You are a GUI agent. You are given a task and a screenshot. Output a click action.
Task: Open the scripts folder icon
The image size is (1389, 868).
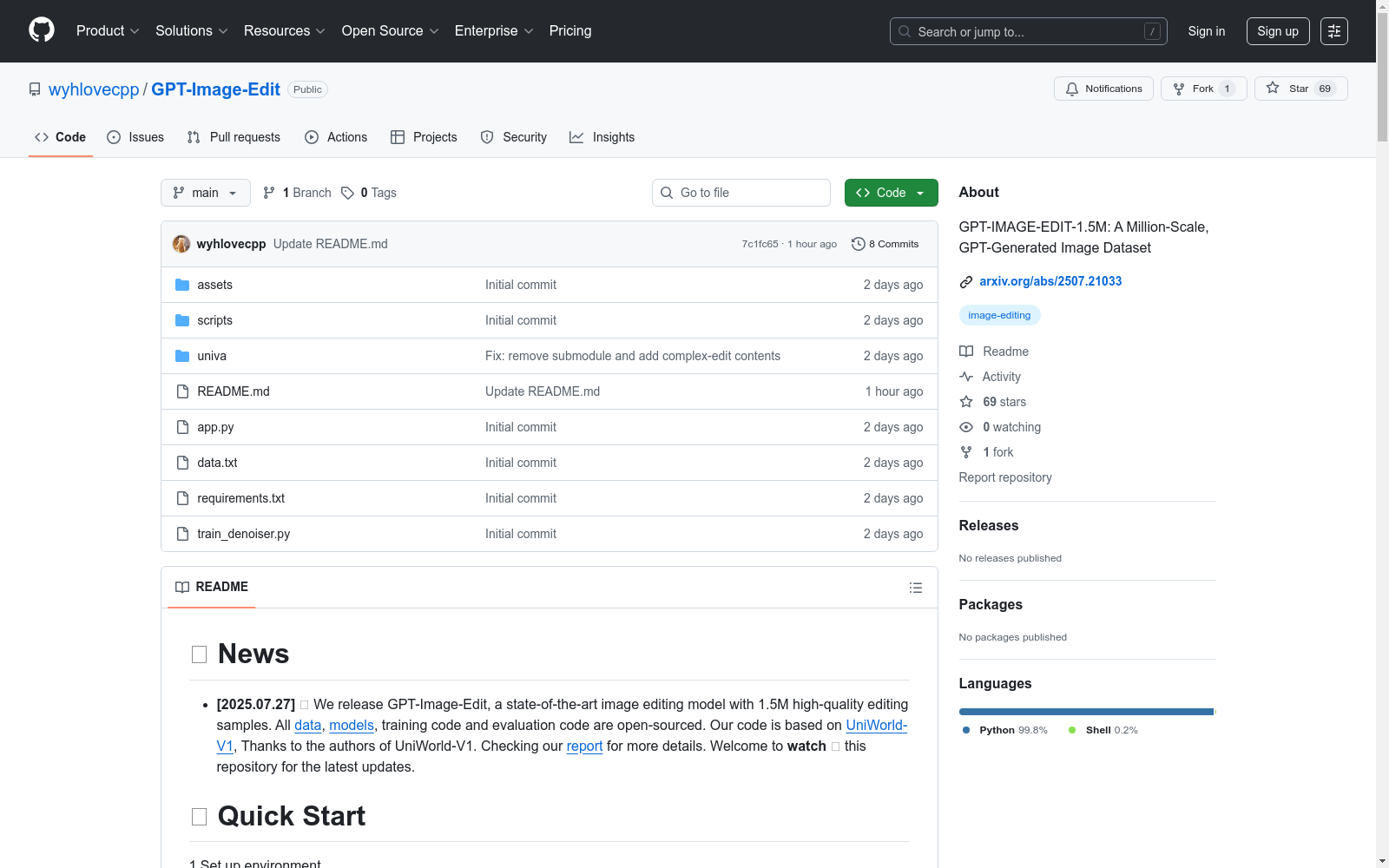click(x=182, y=320)
